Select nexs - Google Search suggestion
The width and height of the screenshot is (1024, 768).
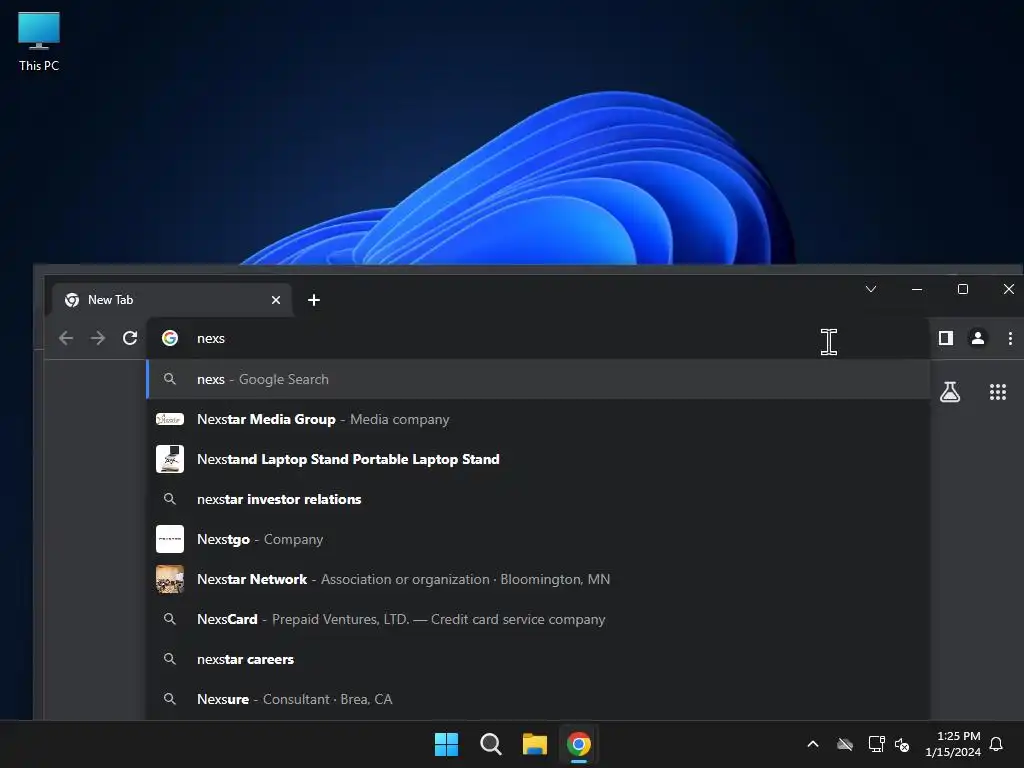click(538, 379)
